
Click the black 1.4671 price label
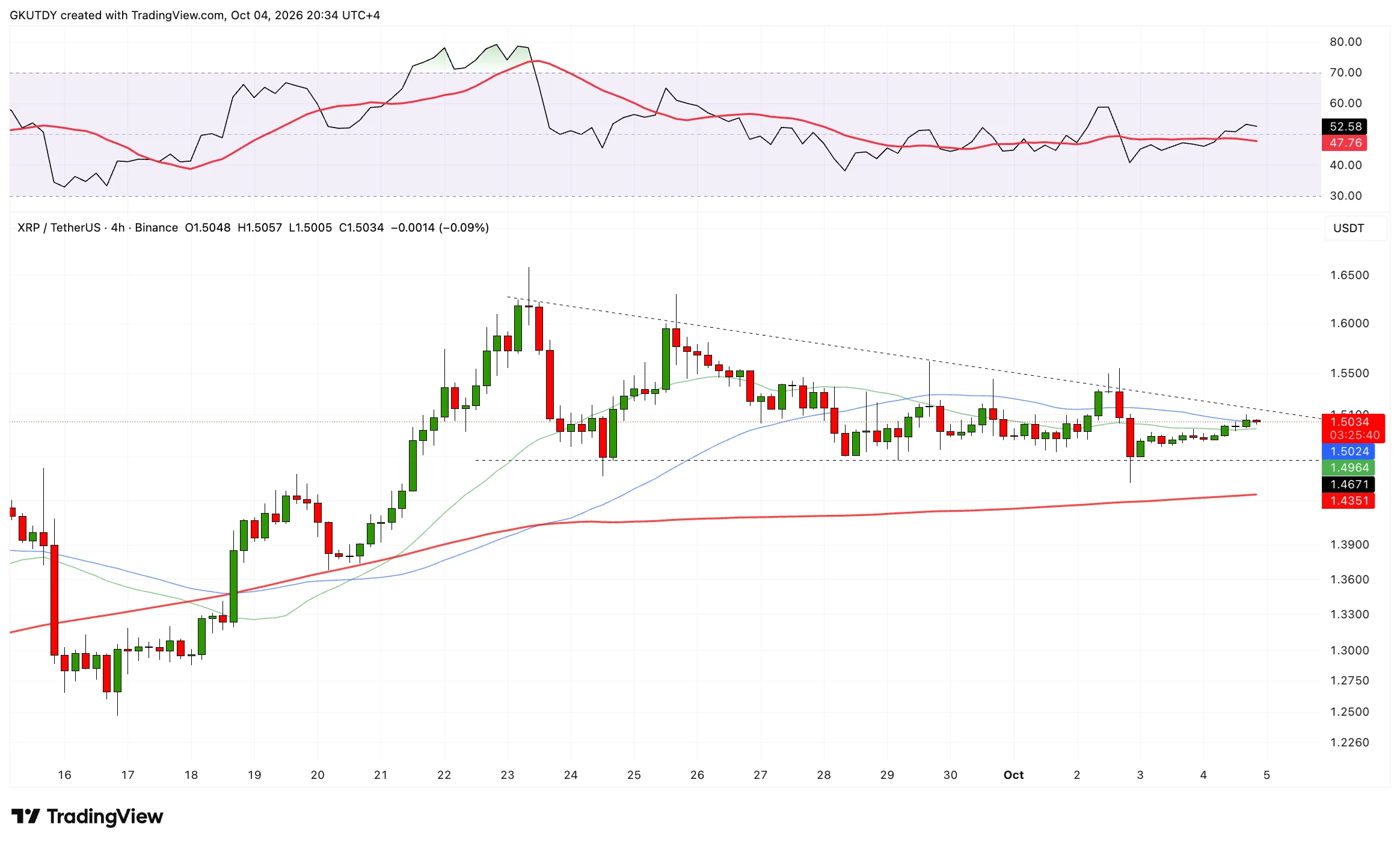pyautogui.click(x=1348, y=484)
